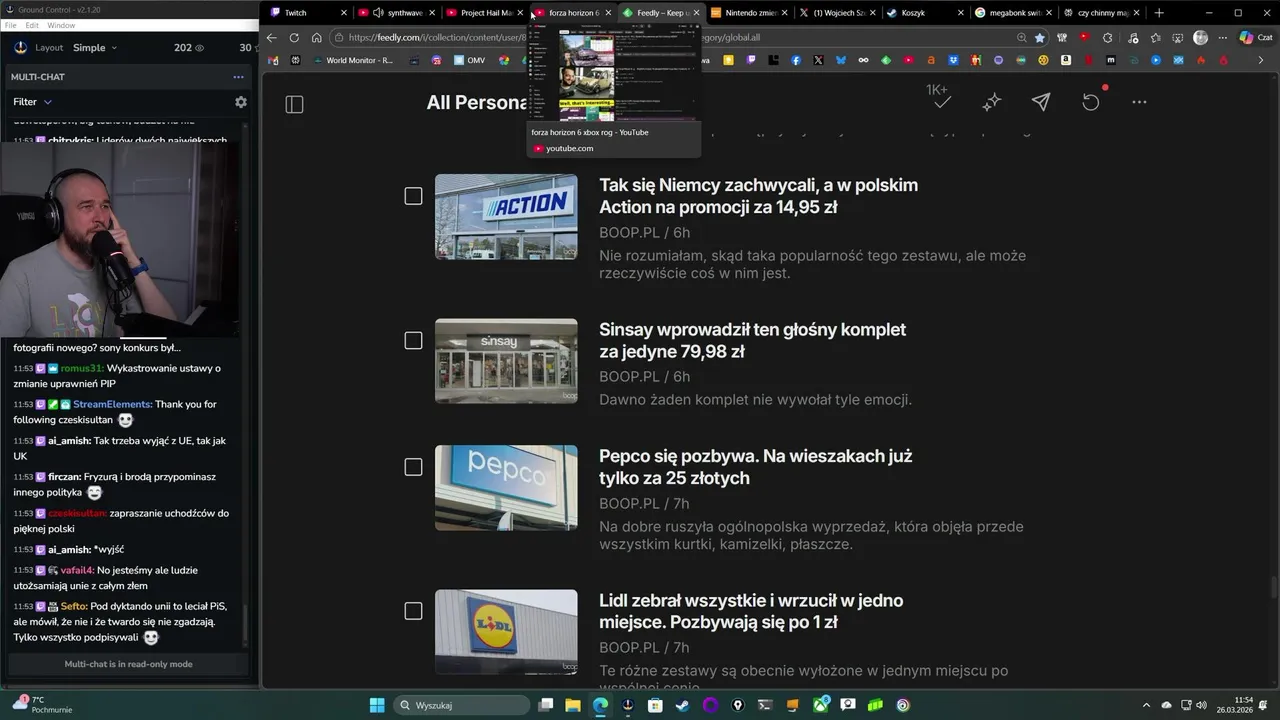Close the forza horizon 6 tab

pos(608,13)
